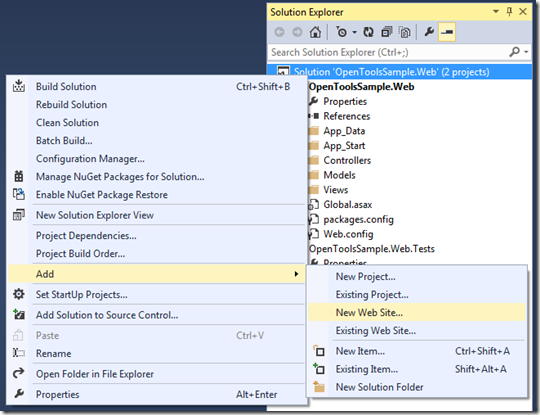Select the Models folder
This screenshot has height=415, width=540.
339,175
